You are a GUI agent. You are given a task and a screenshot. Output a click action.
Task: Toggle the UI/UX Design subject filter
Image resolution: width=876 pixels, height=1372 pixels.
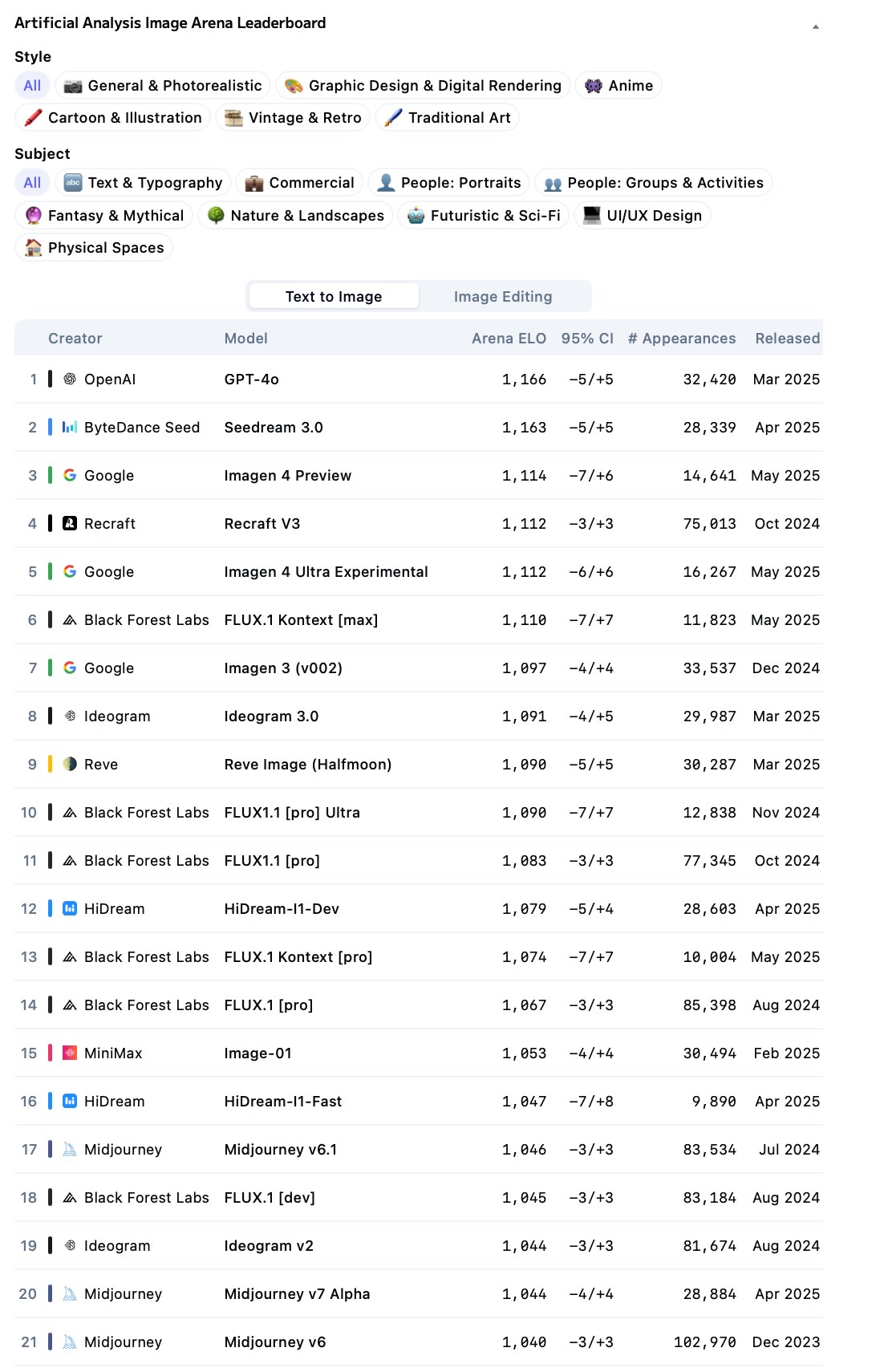pos(643,215)
